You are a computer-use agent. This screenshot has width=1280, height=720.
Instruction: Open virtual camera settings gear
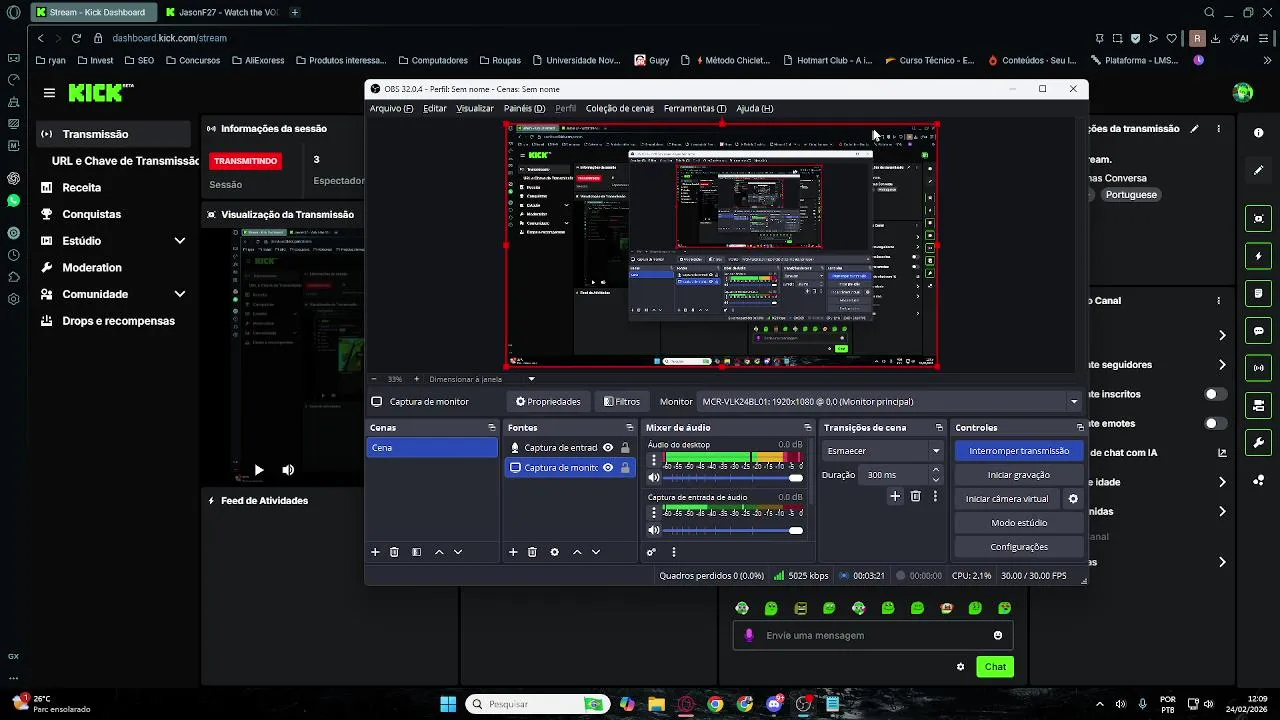(1073, 499)
